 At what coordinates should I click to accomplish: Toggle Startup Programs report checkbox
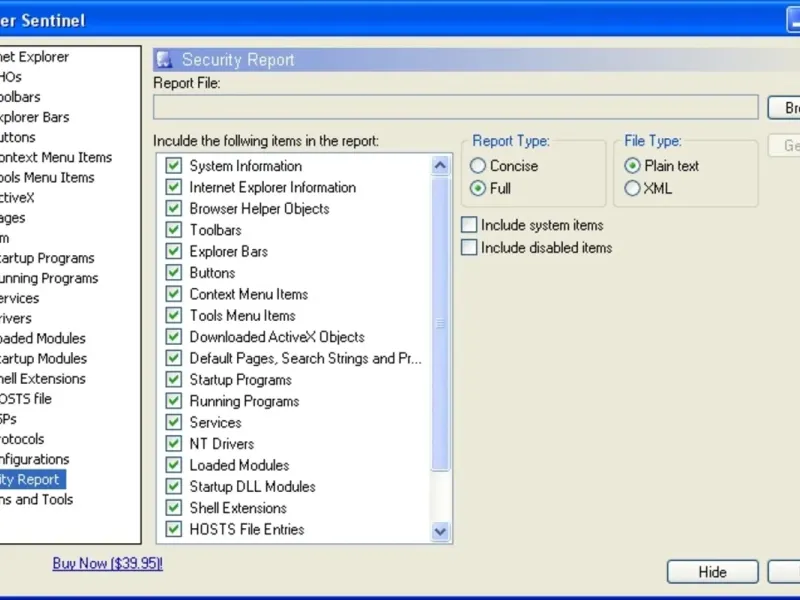point(173,380)
